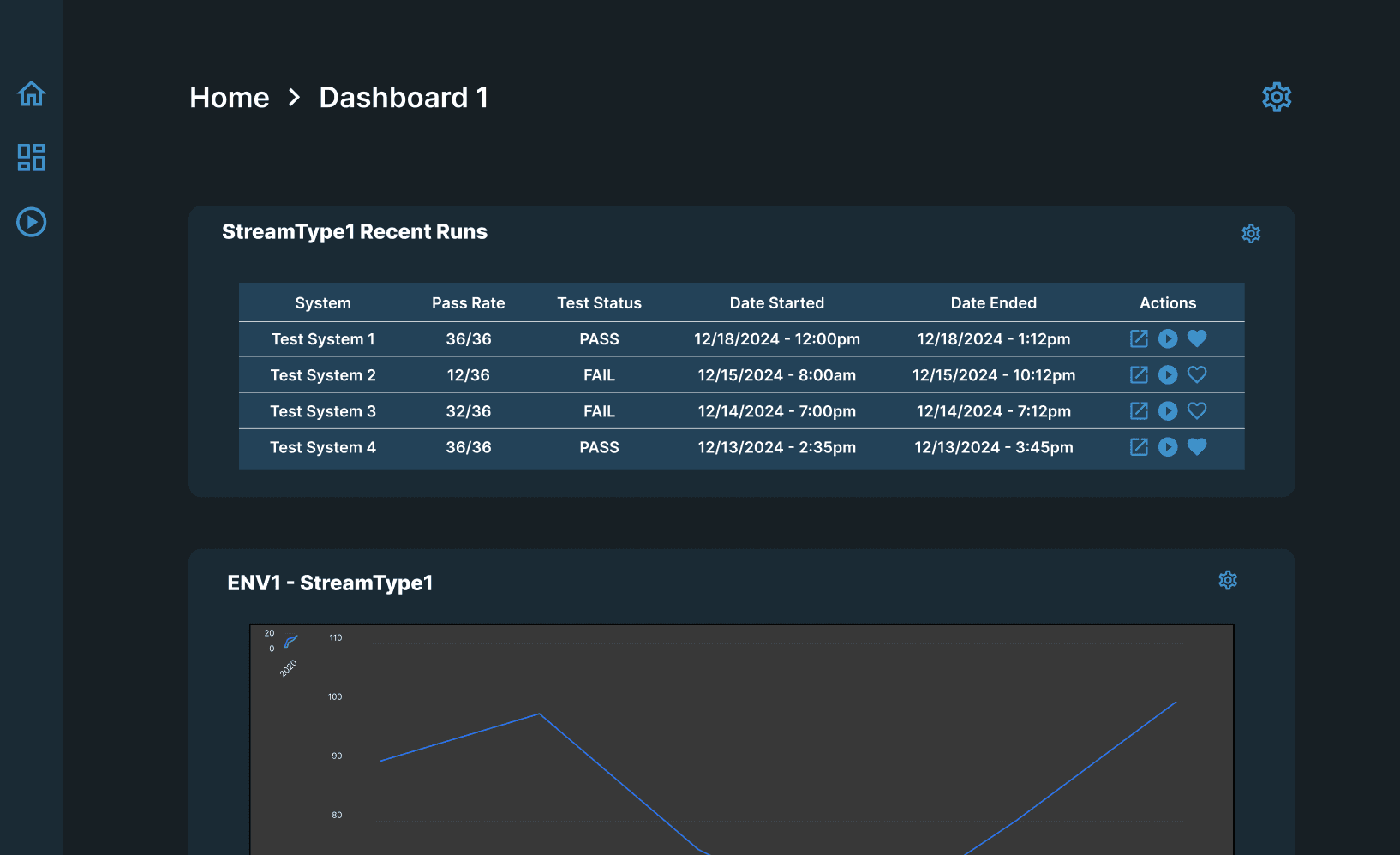Click the external link icon for Test System 3
The image size is (1400, 855).
point(1139,410)
